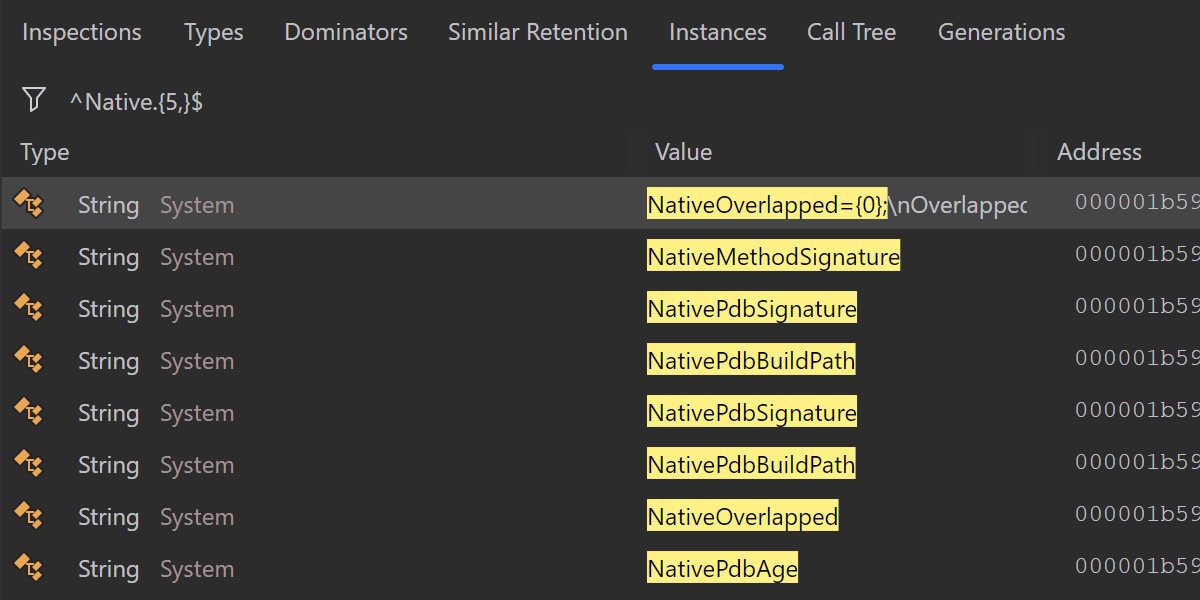Click the type icon on second NativePdbSignature row
Screen dimensions: 1200x600
pyautogui.click(x=28, y=413)
